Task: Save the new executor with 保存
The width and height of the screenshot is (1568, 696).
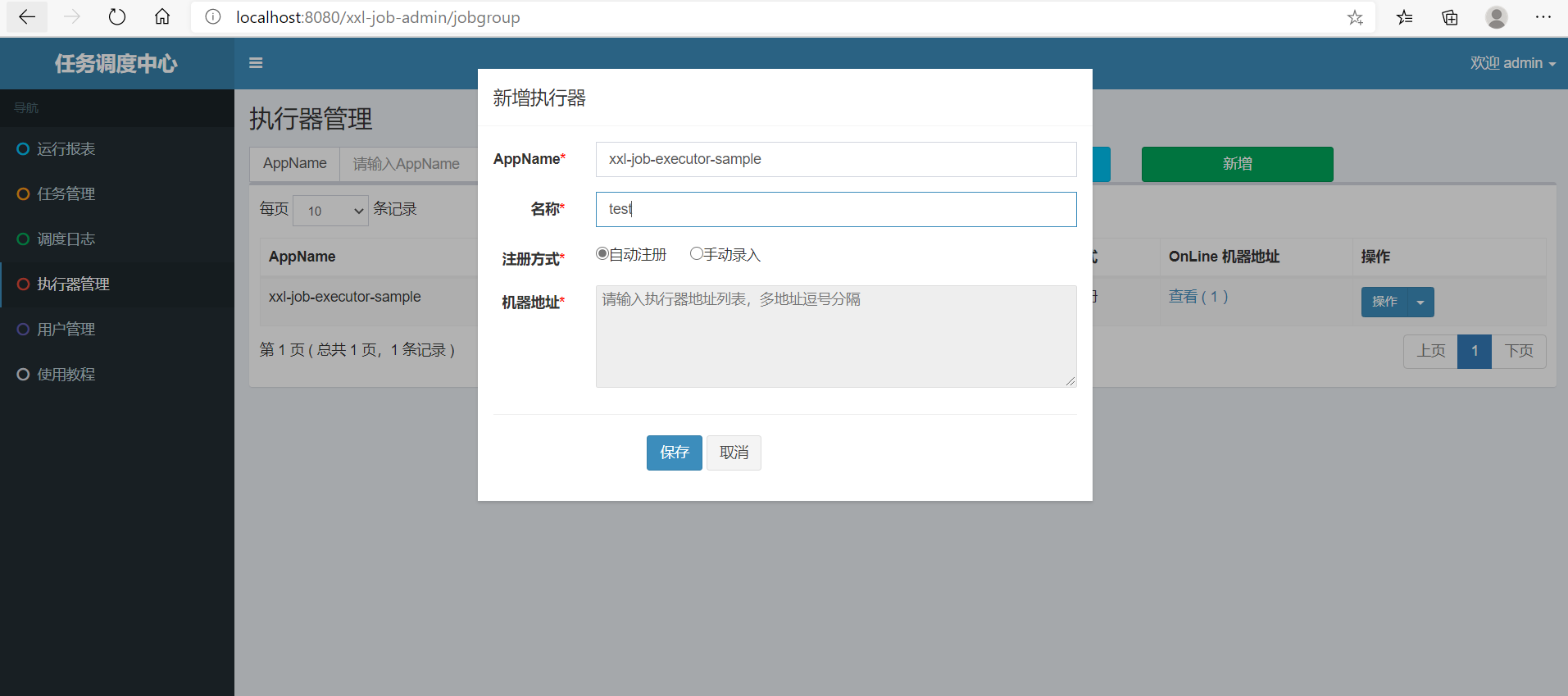Action: point(674,453)
